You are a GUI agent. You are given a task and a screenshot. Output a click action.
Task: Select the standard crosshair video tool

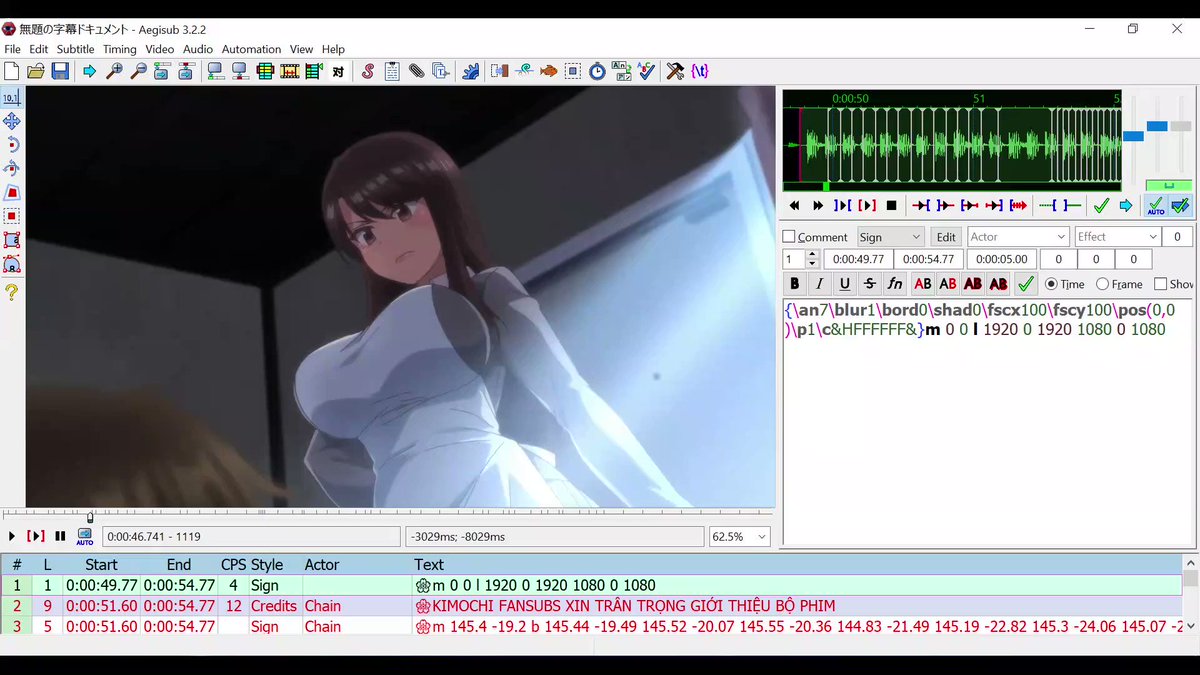[x=12, y=97]
